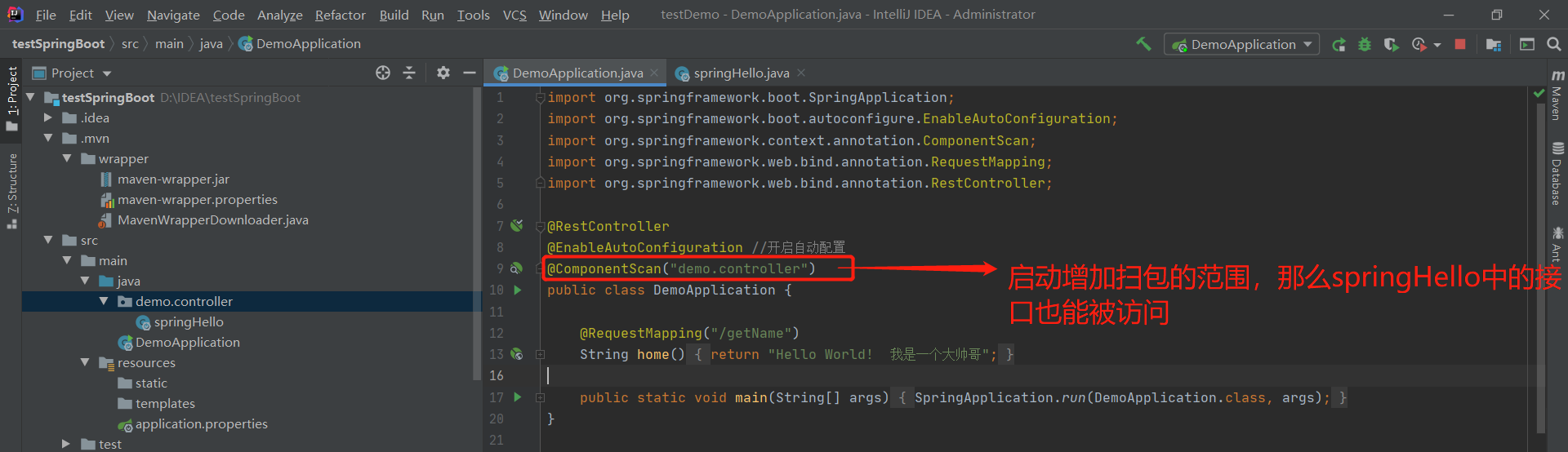Viewport: 1568px width, 452px height.
Task: Open the File menu
Action: (x=46, y=15)
